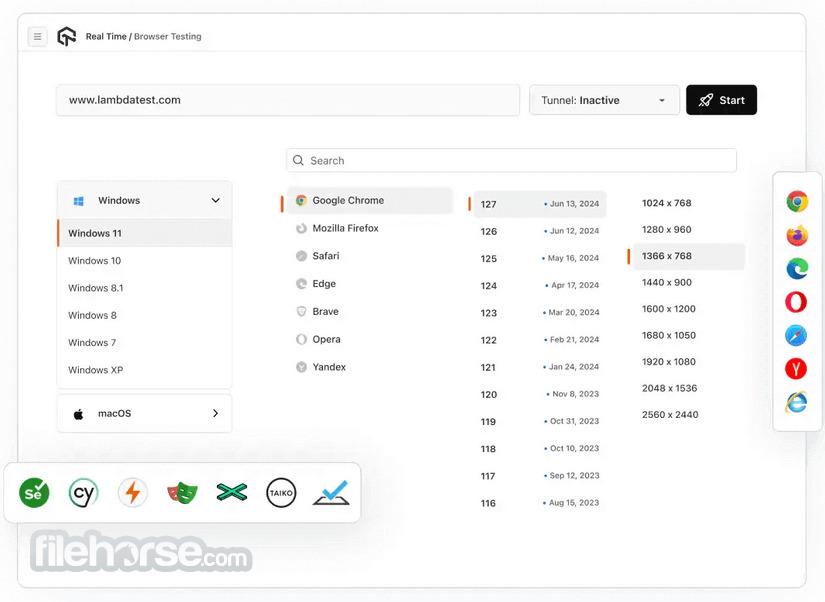Select Chrome version 126
This screenshot has height=602, width=825.
point(540,231)
